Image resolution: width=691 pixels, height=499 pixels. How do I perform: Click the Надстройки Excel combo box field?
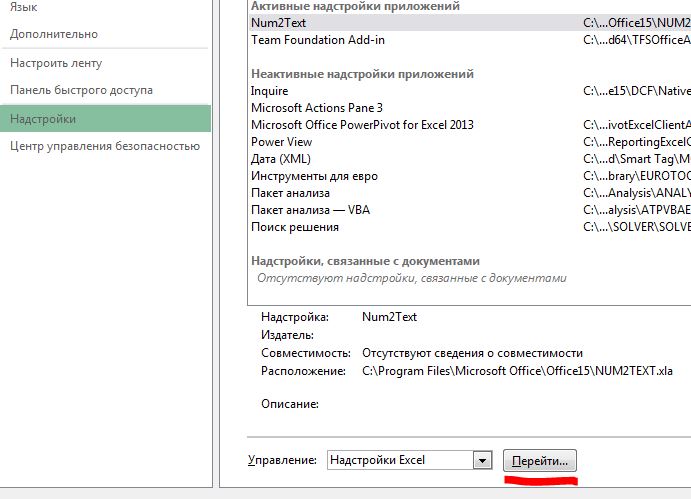pyautogui.click(x=399, y=461)
